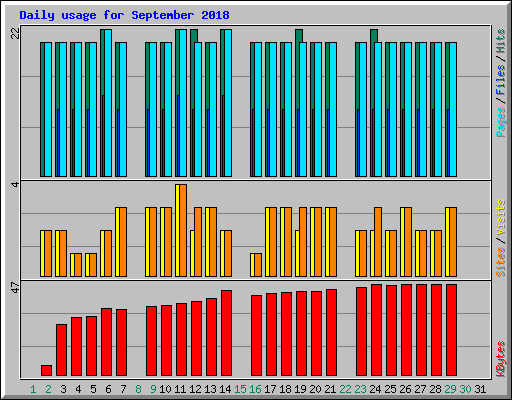Viewport: 512px width, 400px height.
Task: Click the red KBytes bar for day 3
Action: [61, 350]
